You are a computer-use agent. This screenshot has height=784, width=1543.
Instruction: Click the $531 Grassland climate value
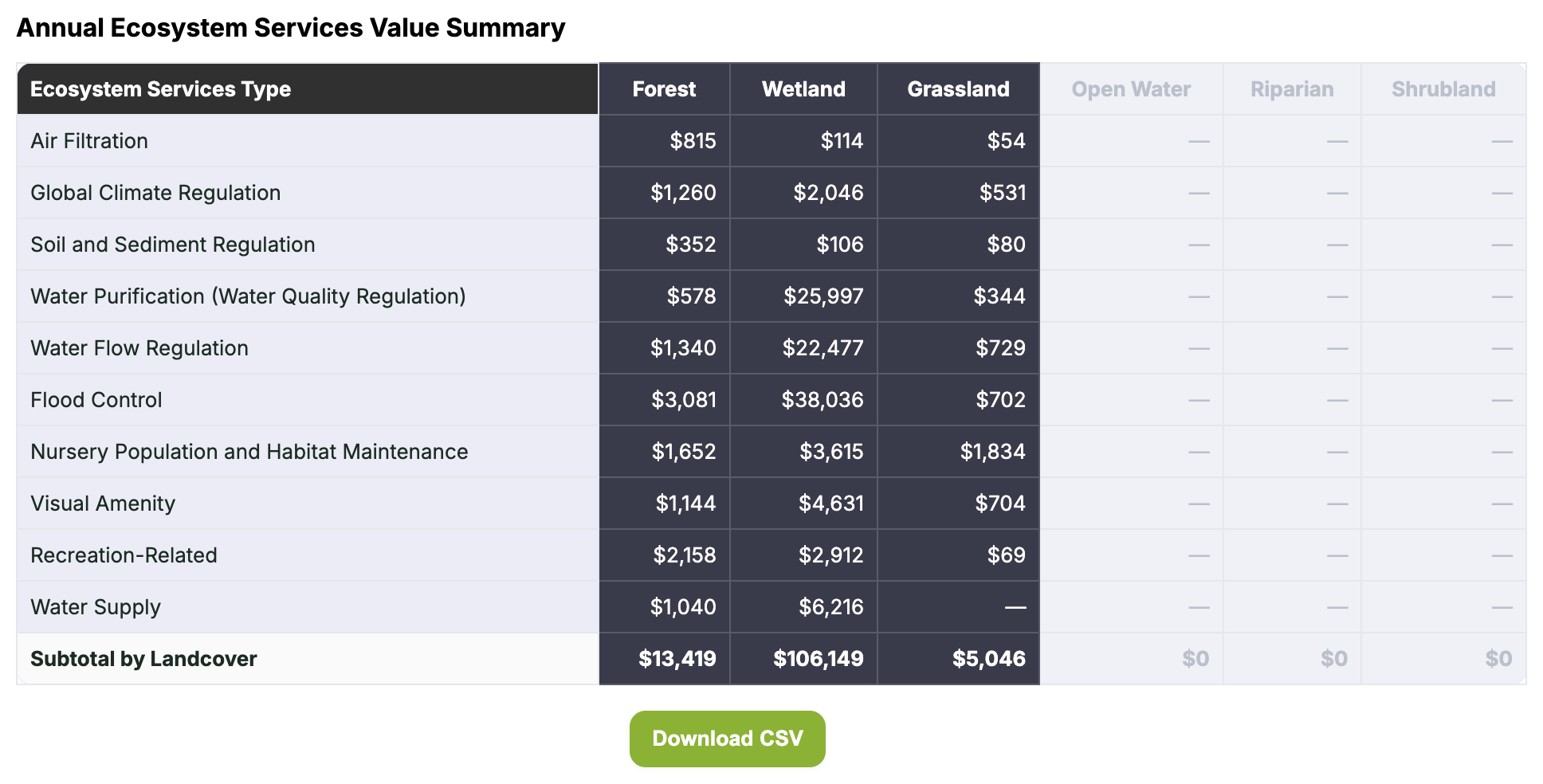[x=1003, y=193]
